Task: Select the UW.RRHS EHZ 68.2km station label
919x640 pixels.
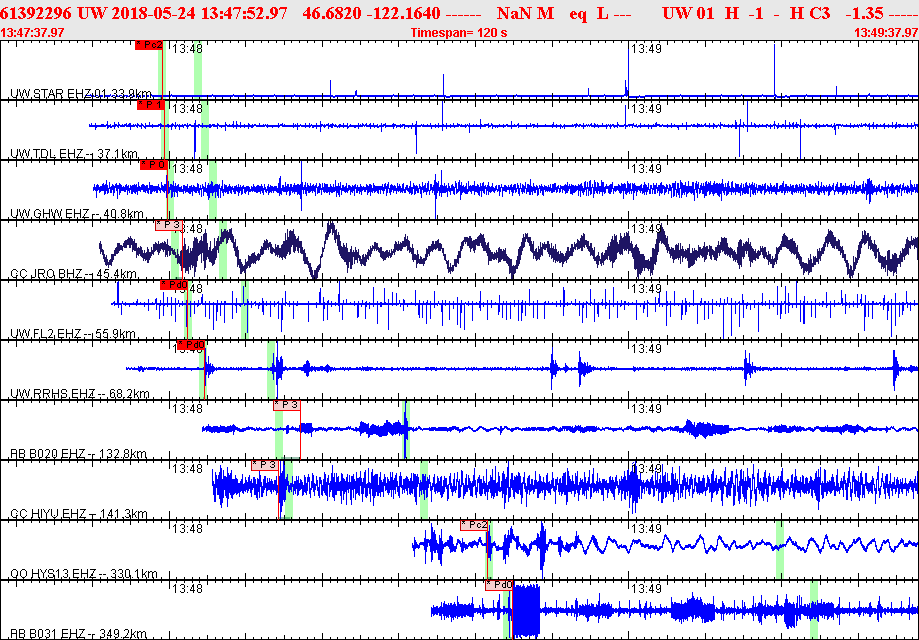Action: [x=76, y=394]
